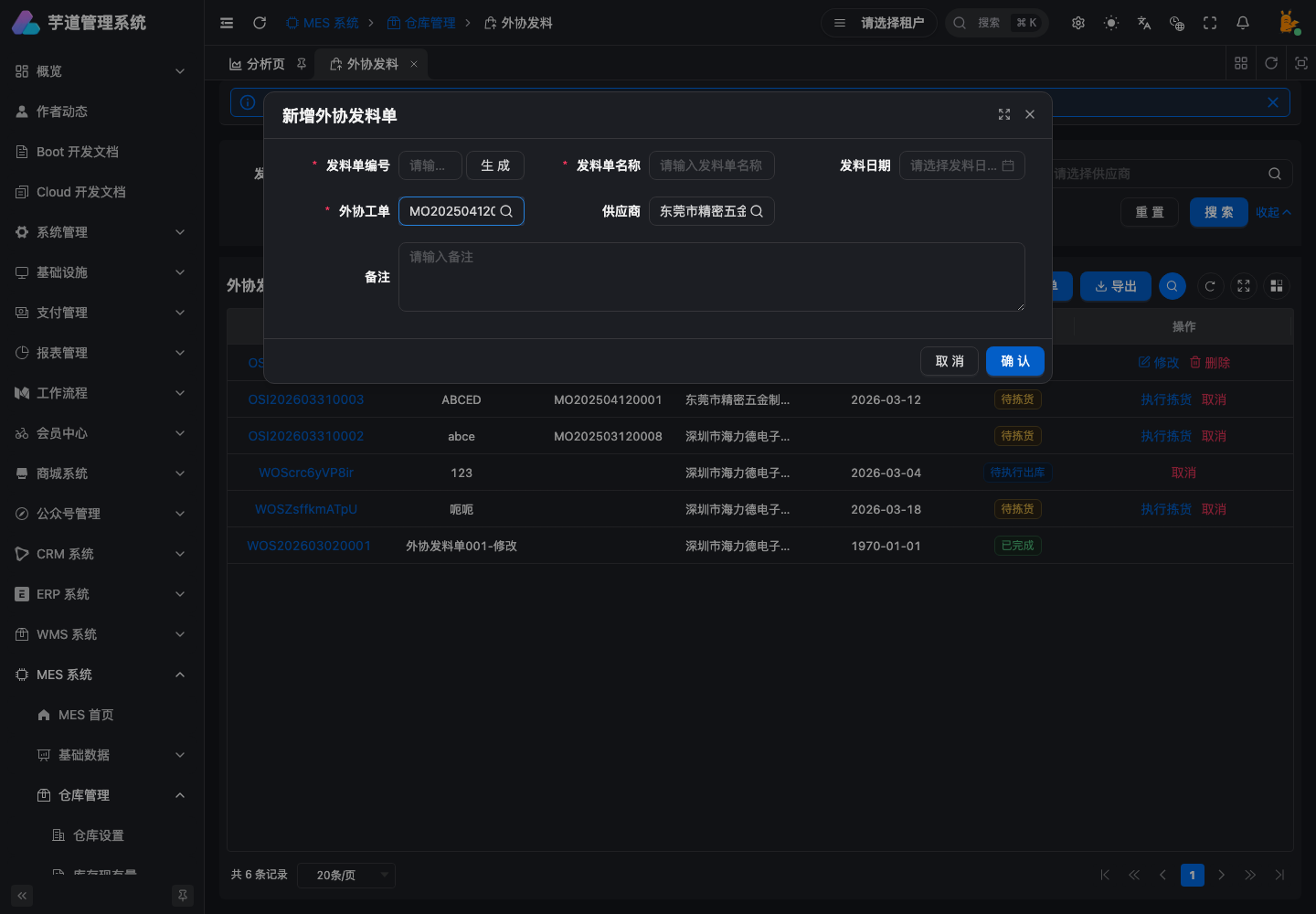
Task: Toggle table fullscreen icon
Action: coord(1244,286)
